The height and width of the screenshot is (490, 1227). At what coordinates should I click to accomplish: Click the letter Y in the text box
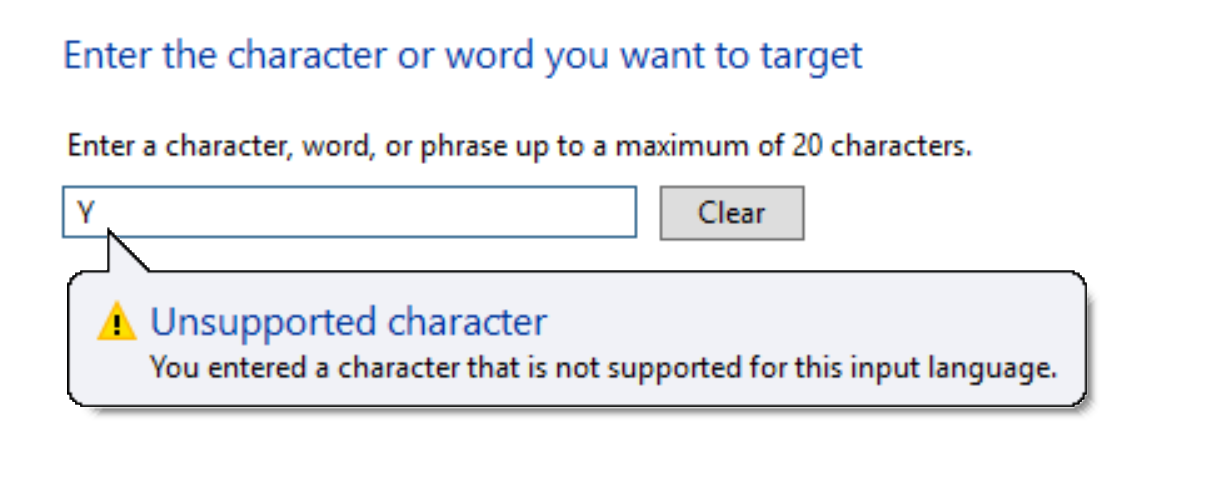[x=86, y=212]
